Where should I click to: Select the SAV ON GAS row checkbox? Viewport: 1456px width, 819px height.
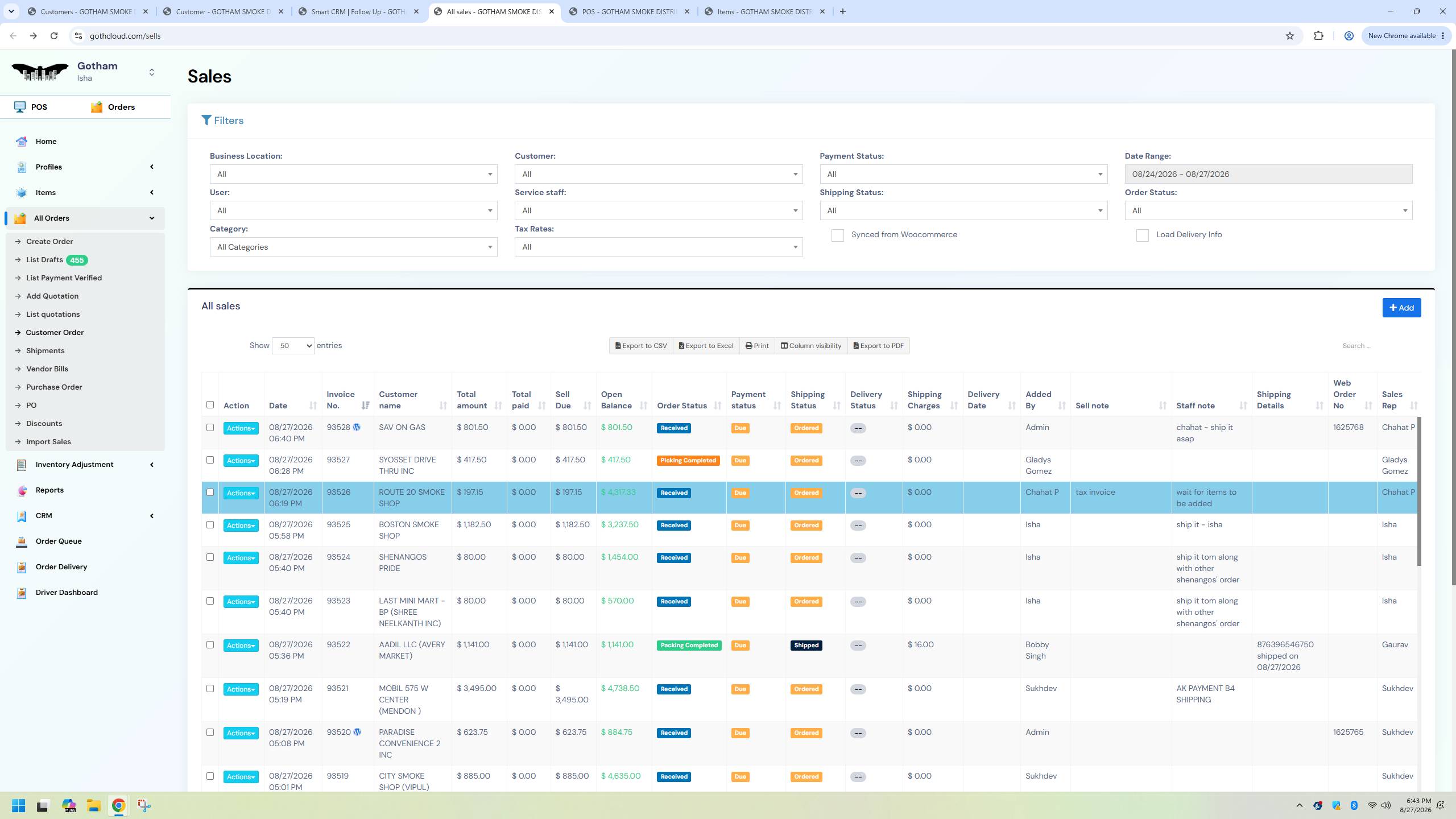pyautogui.click(x=210, y=427)
